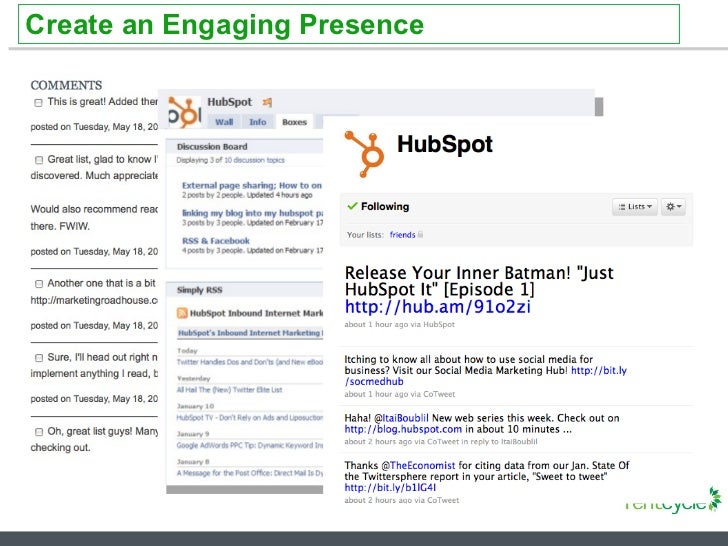
Task: Click the HubSpot logo on the Facebook page
Action: tap(184, 112)
